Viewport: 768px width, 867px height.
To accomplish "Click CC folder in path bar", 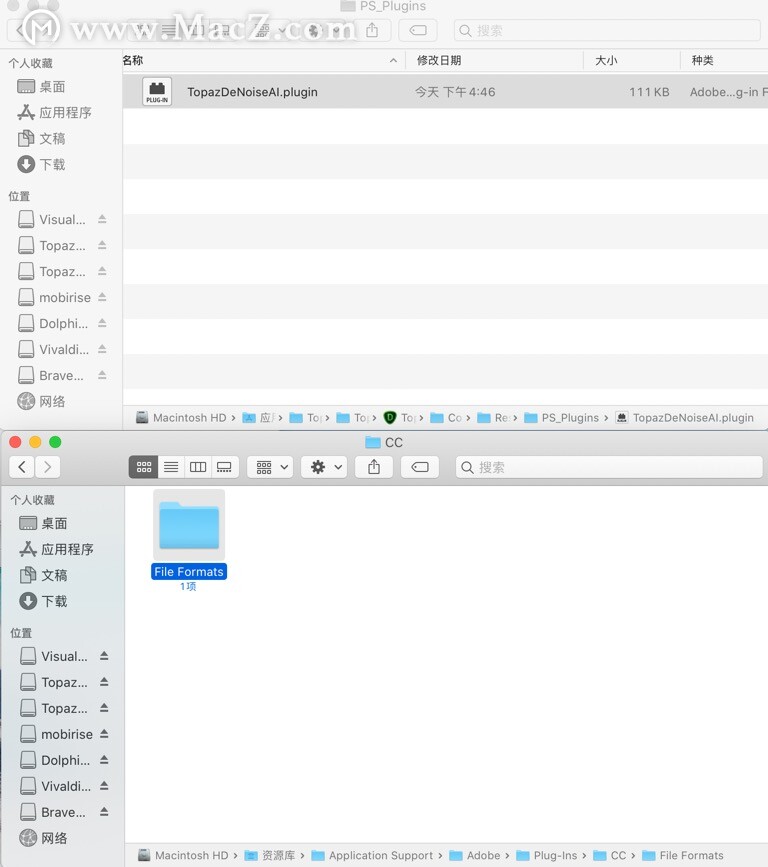I will coord(610,855).
